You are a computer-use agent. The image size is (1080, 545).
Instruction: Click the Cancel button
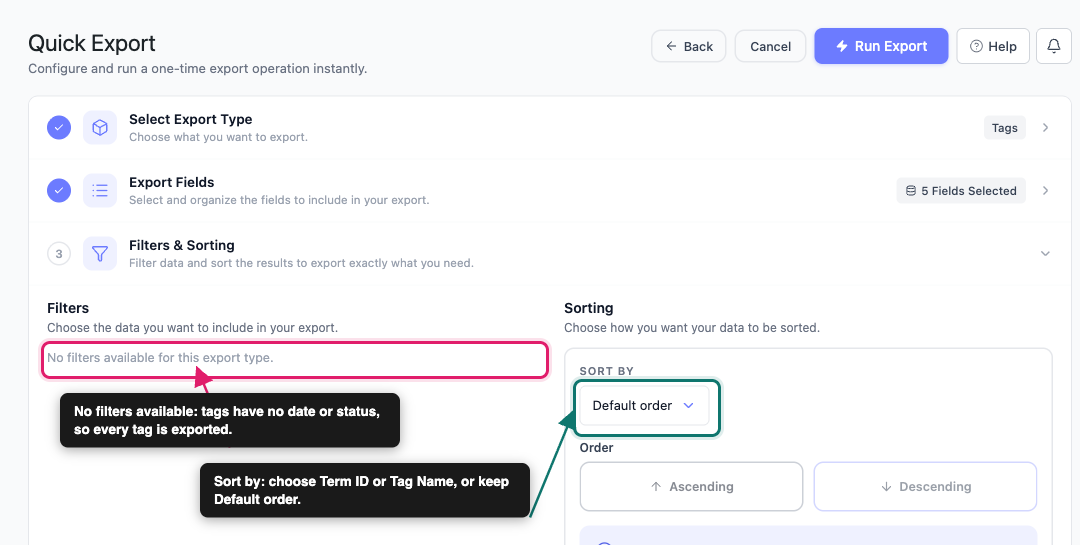[x=770, y=46]
